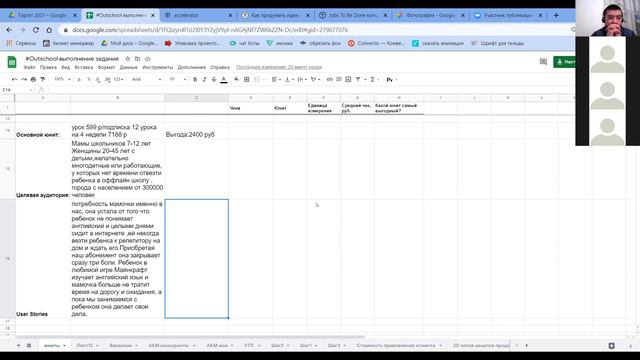Image resolution: width=640 pixels, height=360 pixels.
Task: Open the cell borders tool
Action: click(247, 79)
